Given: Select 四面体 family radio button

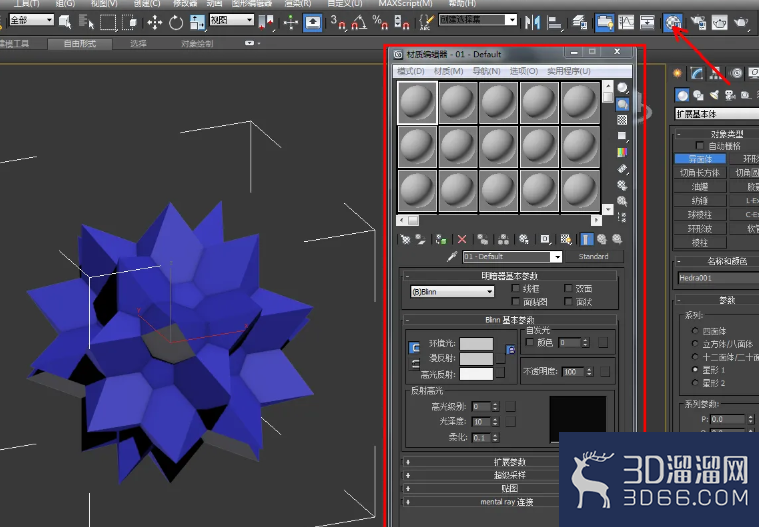Looking at the screenshot, I should point(695,331).
